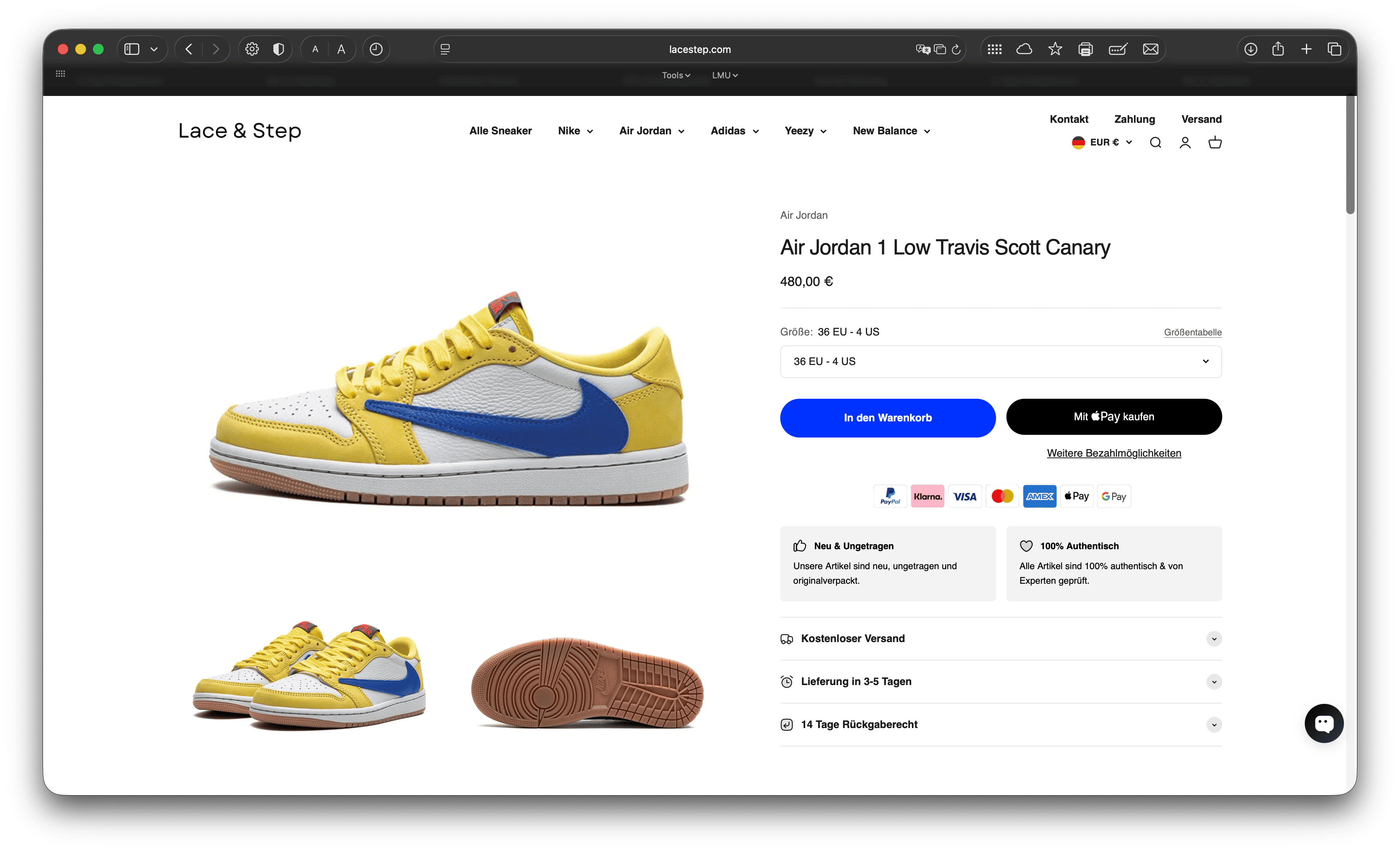1400x852 pixels.
Task: Open the gear settings icon in toolbar
Action: (252, 50)
